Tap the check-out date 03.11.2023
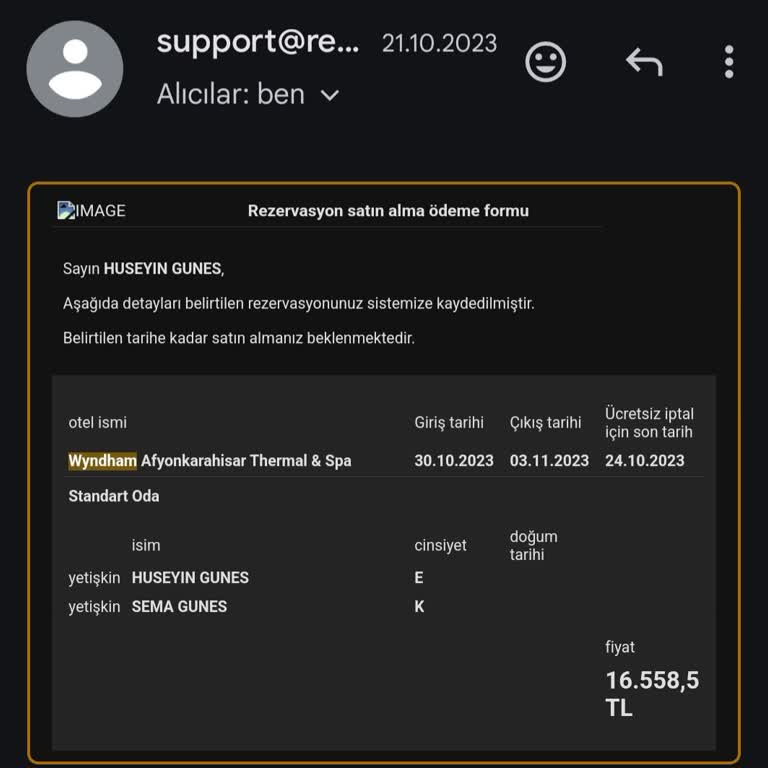The width and height of the screenshot is (768, 768). coord(549,461)
